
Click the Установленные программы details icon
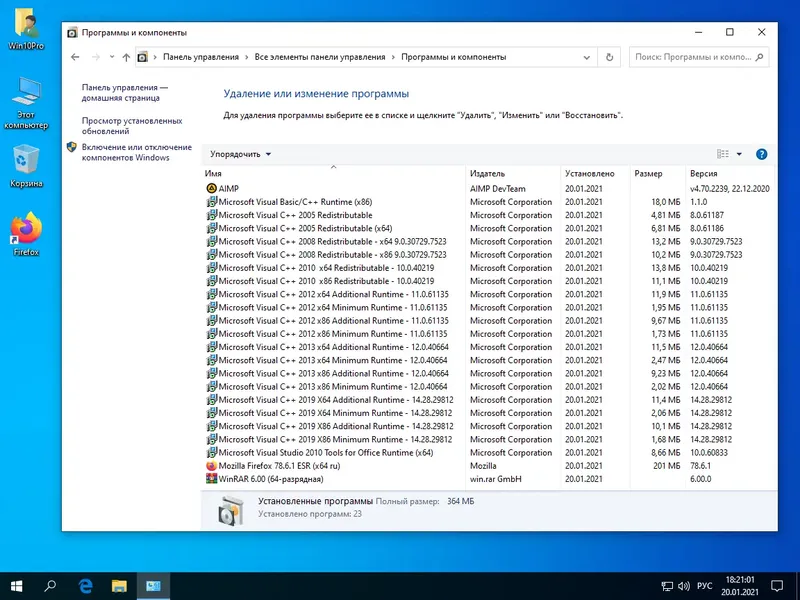click(x=231, y=511)
